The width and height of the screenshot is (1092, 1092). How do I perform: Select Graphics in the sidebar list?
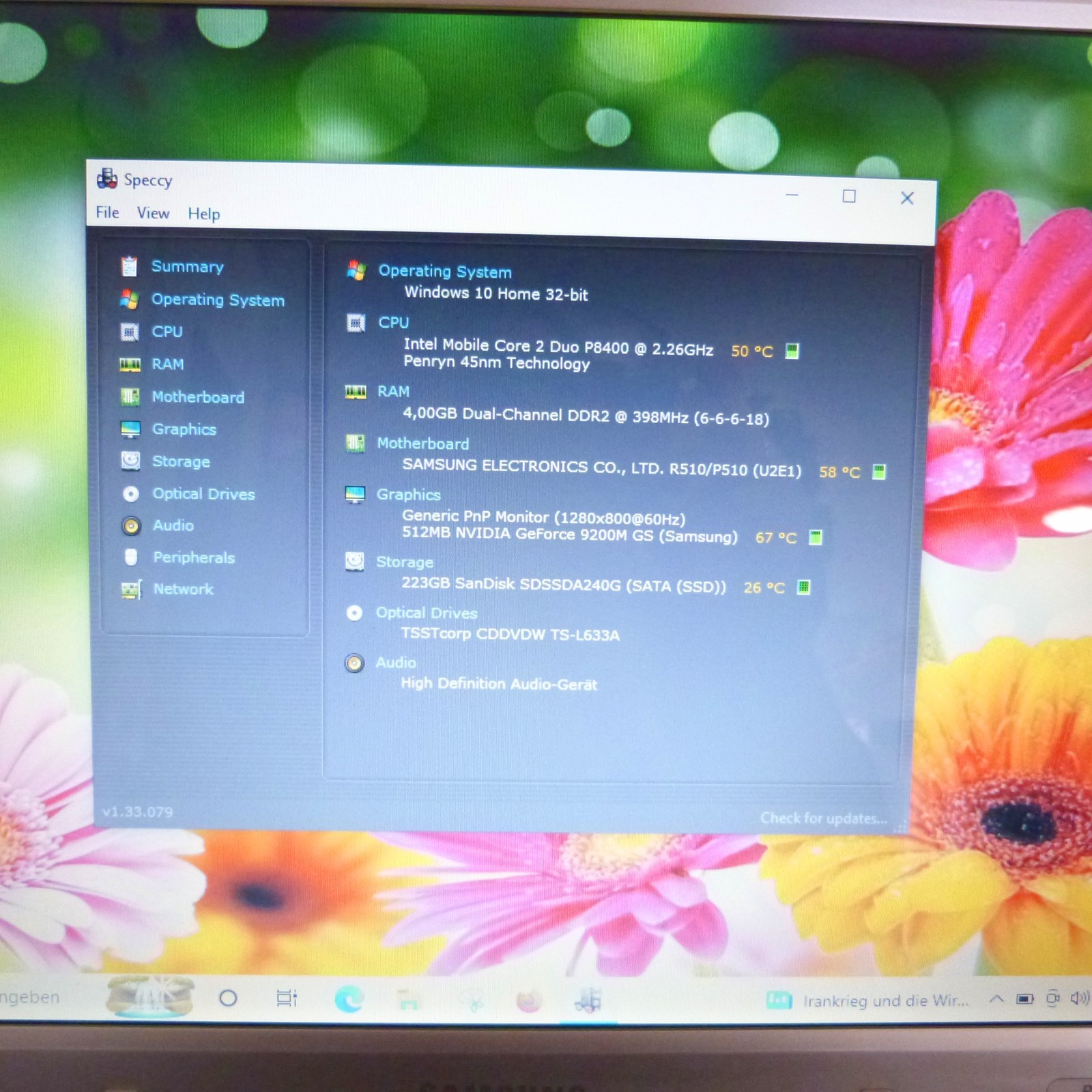point(184,429)
